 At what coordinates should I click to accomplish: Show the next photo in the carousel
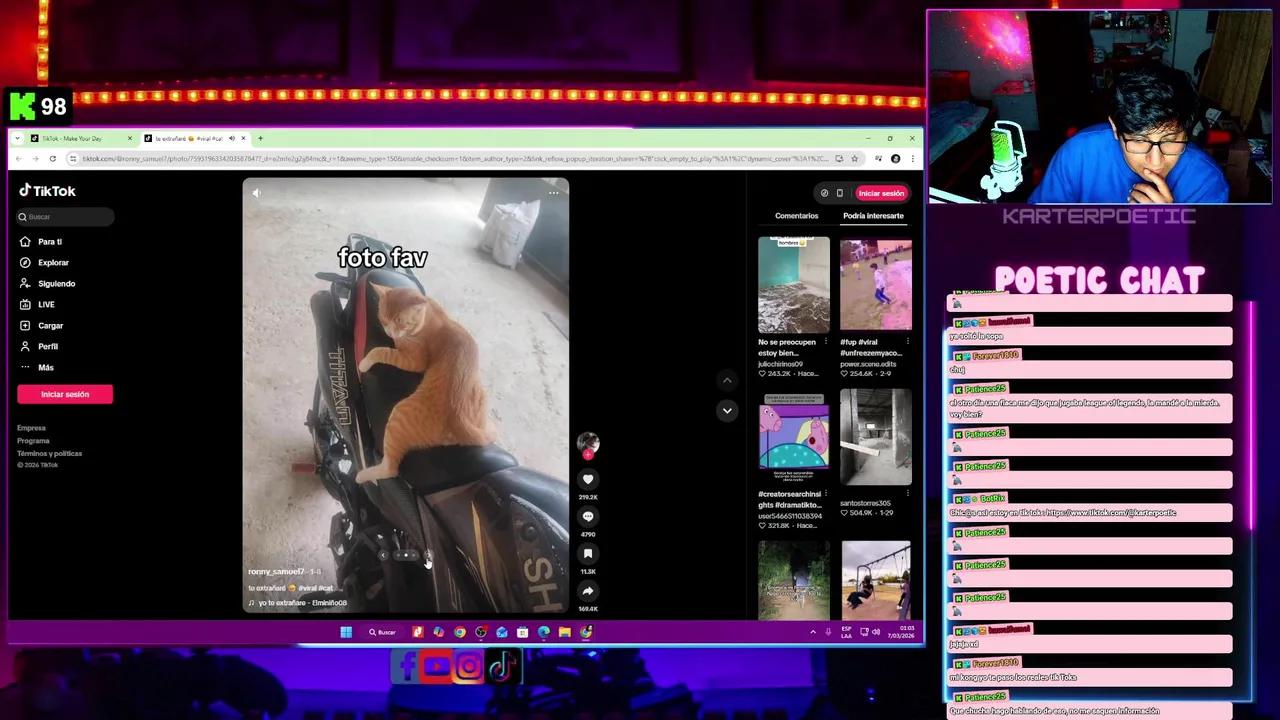click(426, 555)
